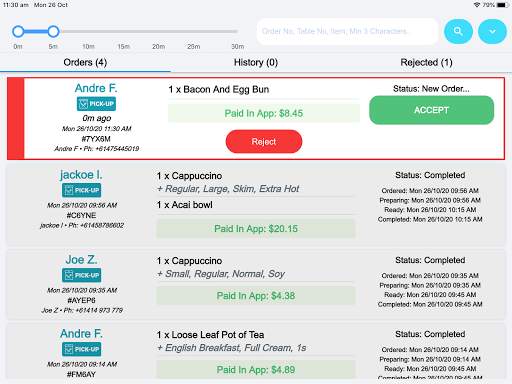This screenshot has width=512, height=384.
Task: Click the PICK-UP badge under Joe Z.
Action: tap(81, 275)
